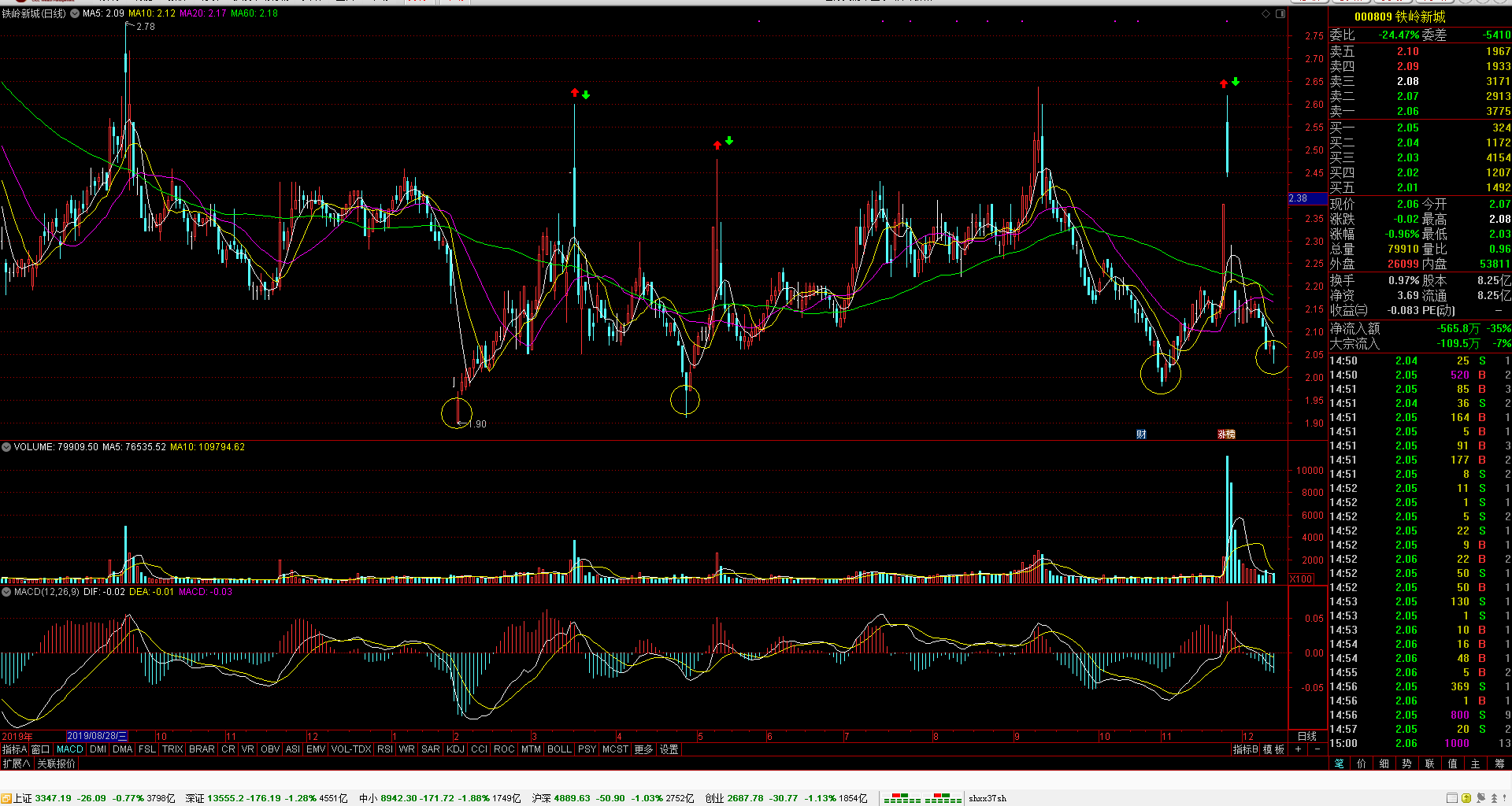This screenshot has width=1512, height=806.
Task: Open the VOLUME indicator dropdown icon
Action: tap(6, 447)
